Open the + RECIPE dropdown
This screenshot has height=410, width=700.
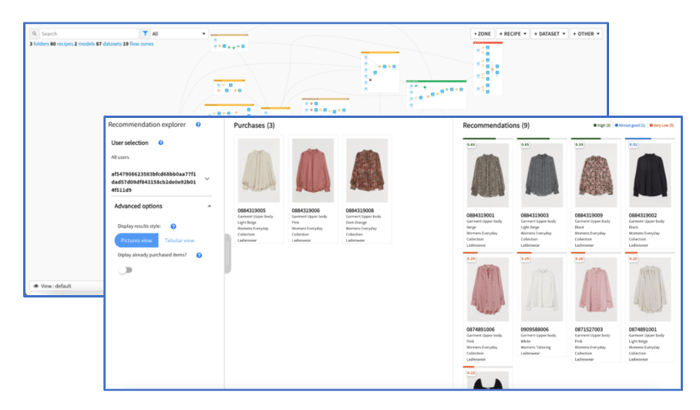coord(512,33)
